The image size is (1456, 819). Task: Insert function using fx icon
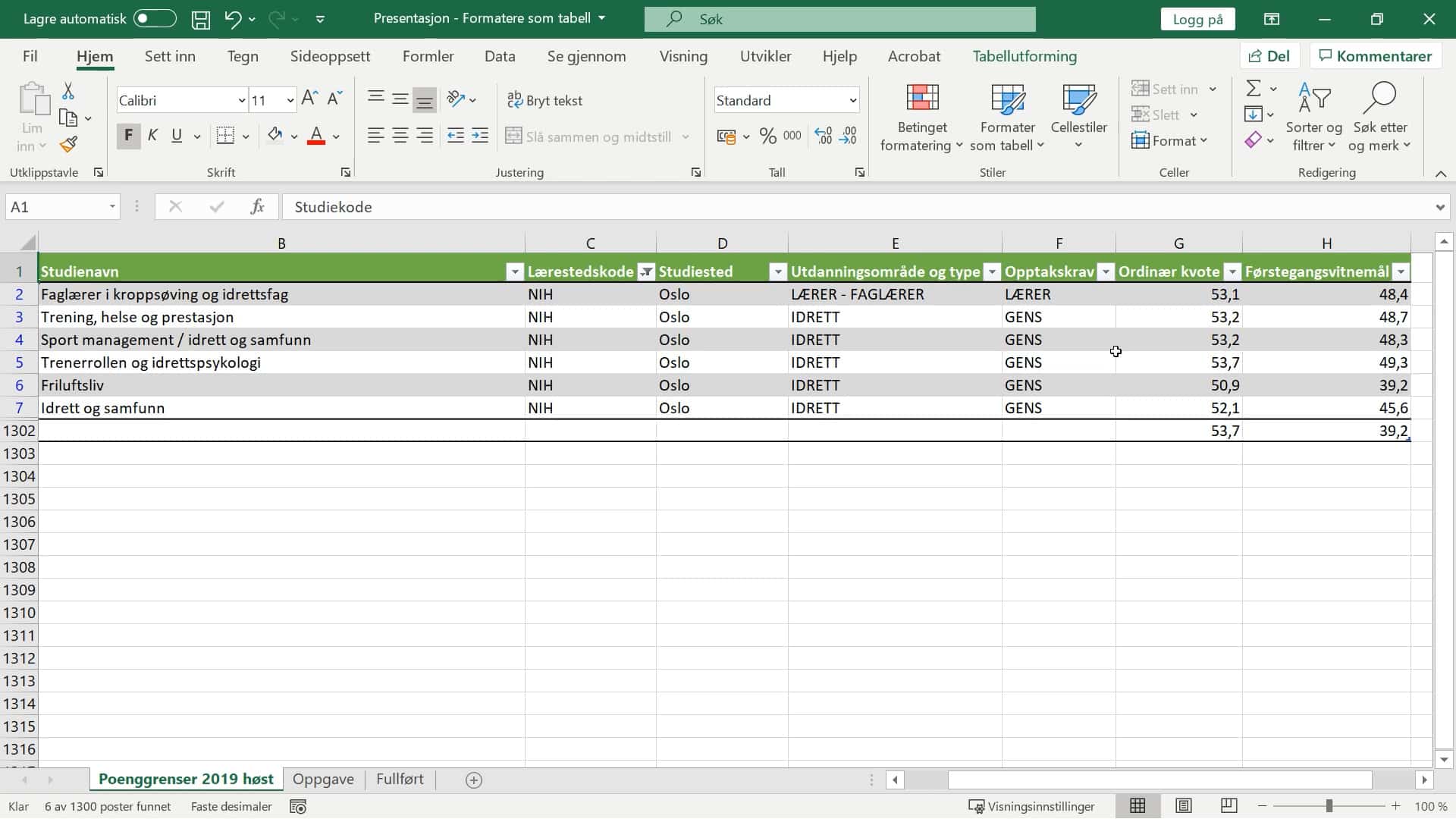click(257, 206)
